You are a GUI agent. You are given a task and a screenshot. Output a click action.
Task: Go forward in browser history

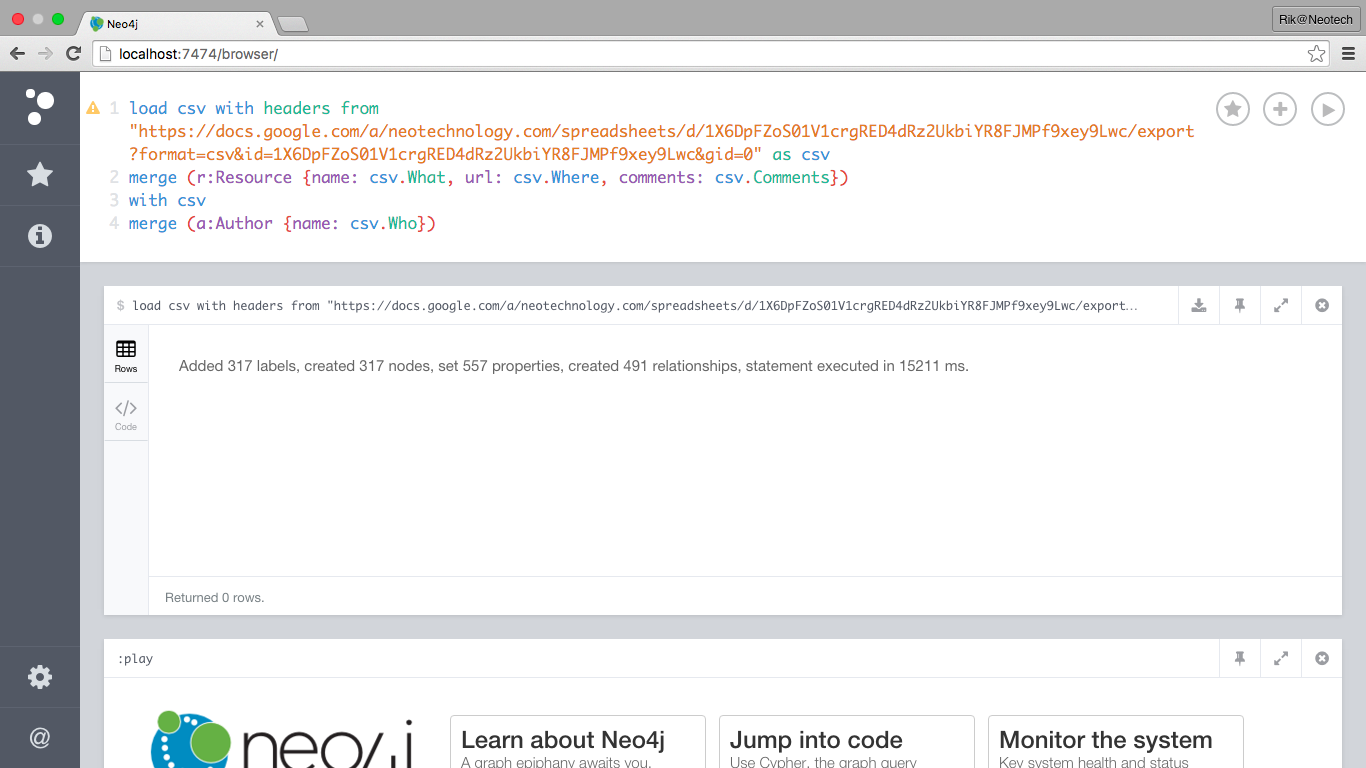[x=46, y=54]
